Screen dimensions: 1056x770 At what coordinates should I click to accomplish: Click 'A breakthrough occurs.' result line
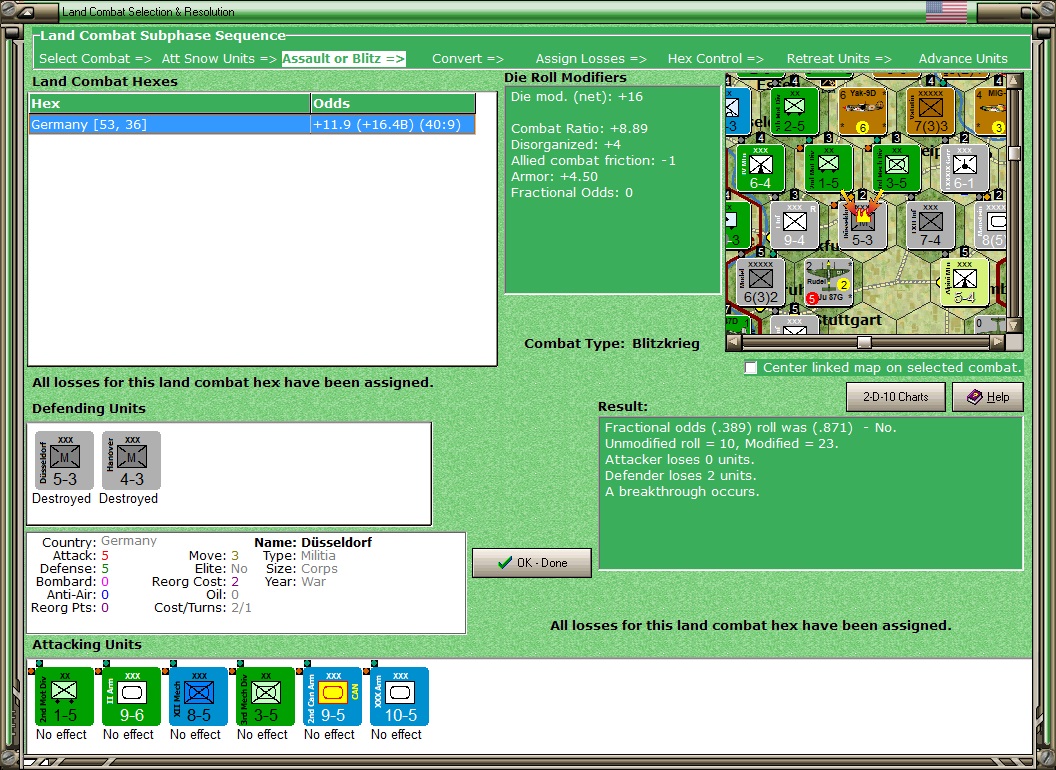[682, 492]
